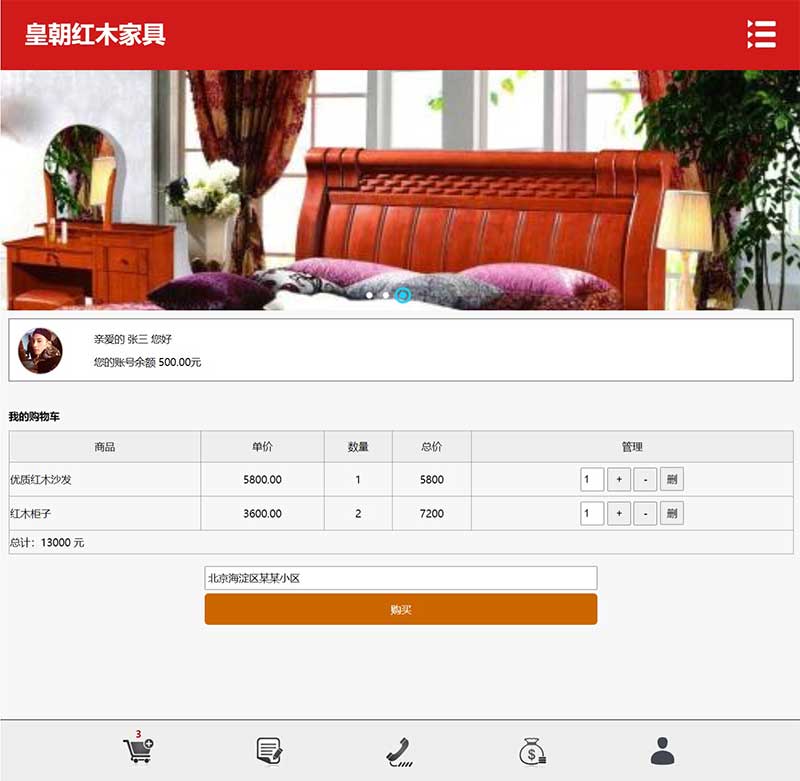
Task: Tap the phone contact icon in bottom bar
Action: 399,752
